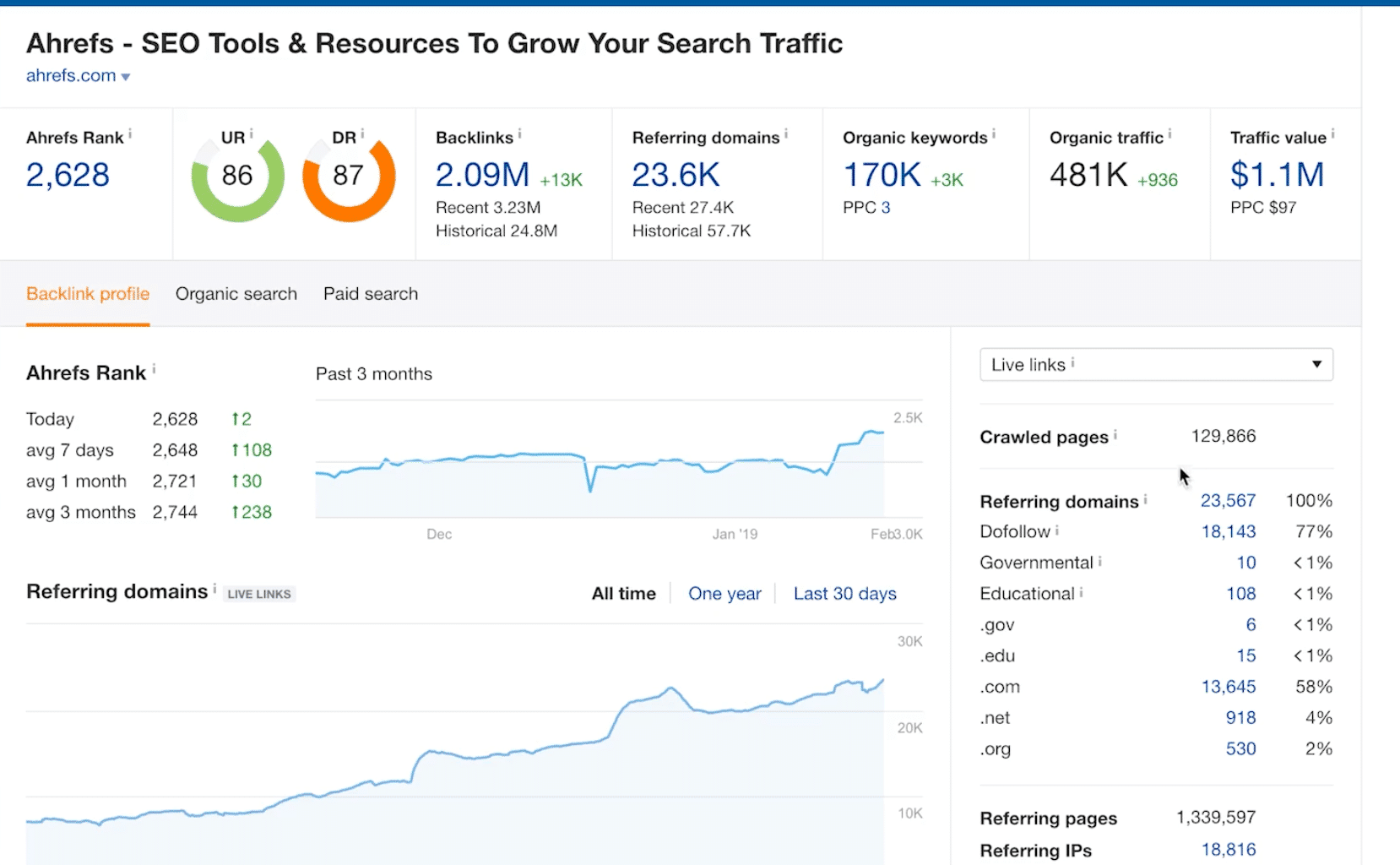The width and height of the screenshot is (1400, 865).
Task: Click the Educational info icon
Action: pos(1081,592)
